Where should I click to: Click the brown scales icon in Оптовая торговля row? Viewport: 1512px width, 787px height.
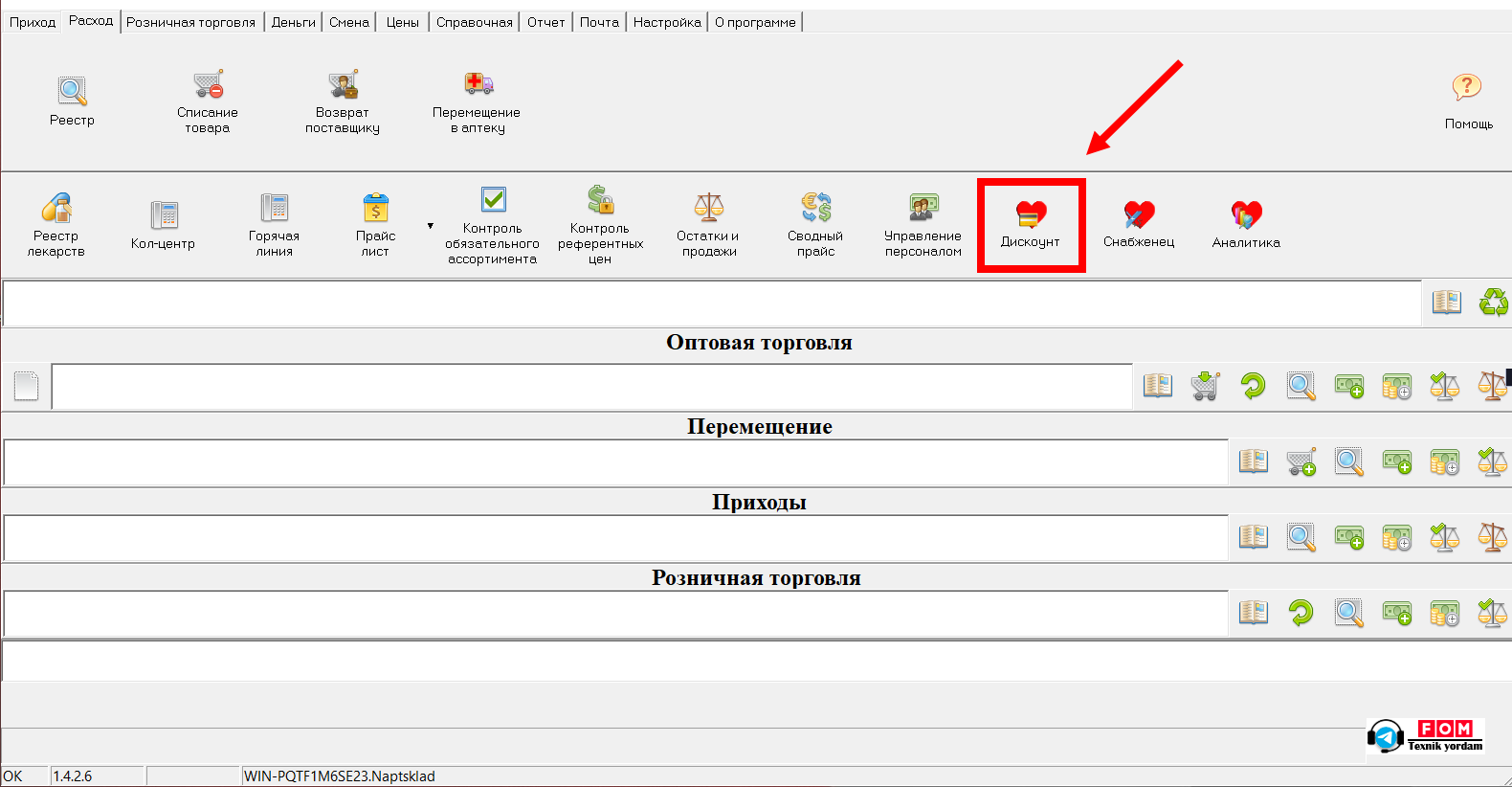[x=1493, y=386]
